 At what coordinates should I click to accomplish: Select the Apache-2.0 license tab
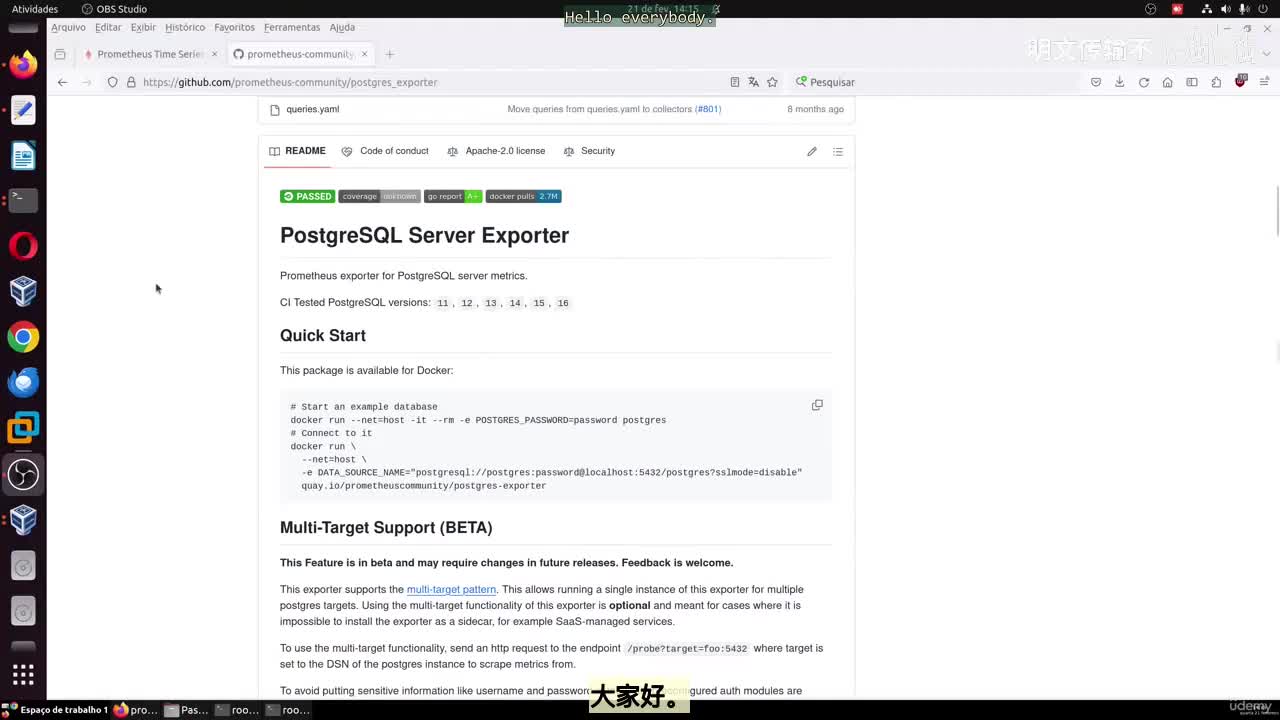coord(496,151)
